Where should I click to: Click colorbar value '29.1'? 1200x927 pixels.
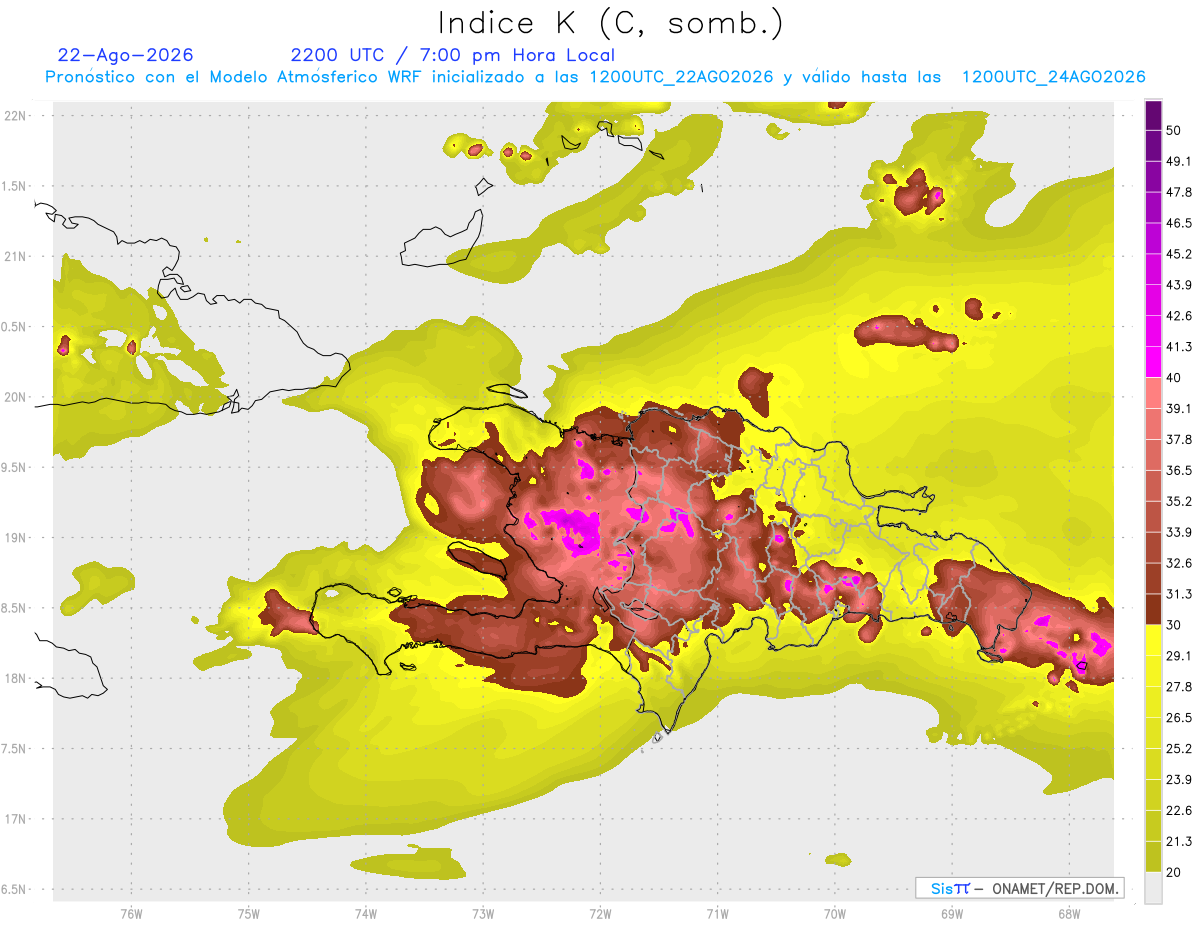tap(1178, 656)
